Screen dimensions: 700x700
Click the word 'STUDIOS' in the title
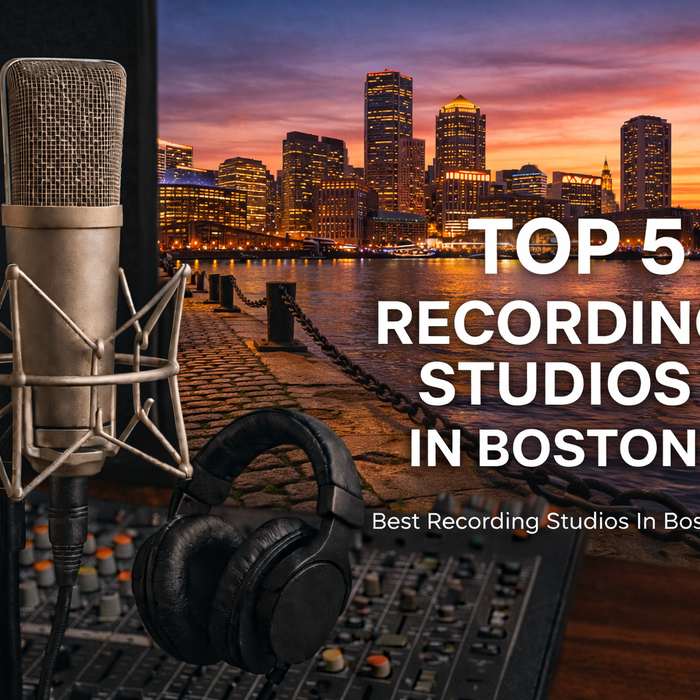[x=554, y=383]
